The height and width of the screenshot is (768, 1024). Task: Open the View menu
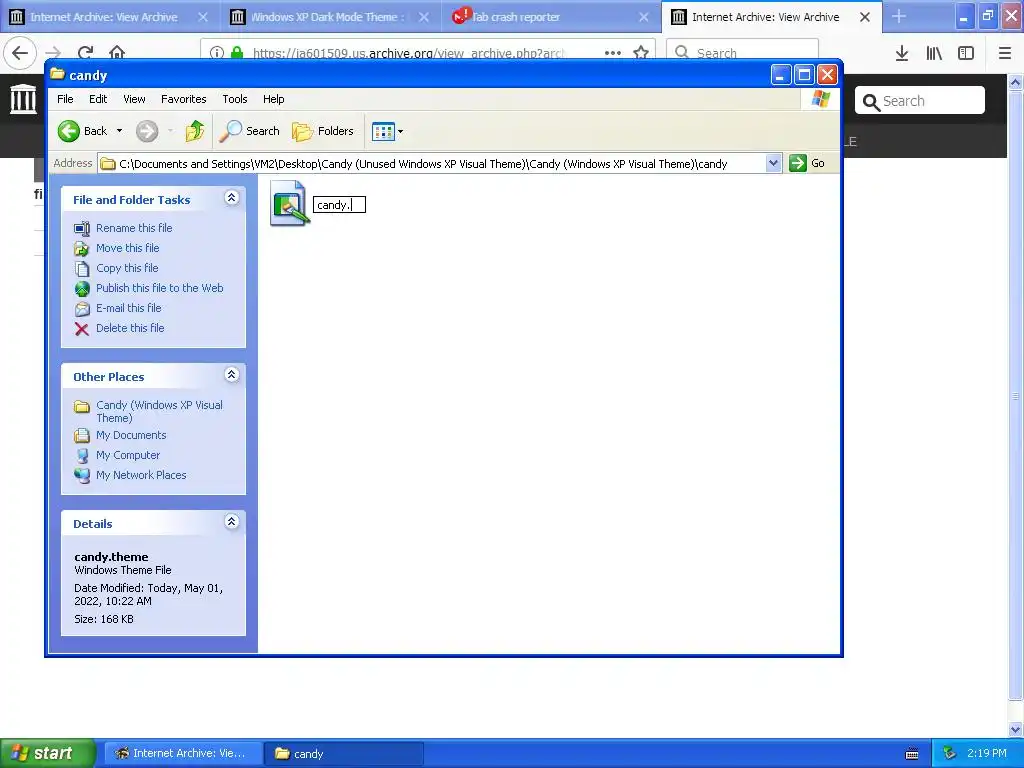[135, 99]
